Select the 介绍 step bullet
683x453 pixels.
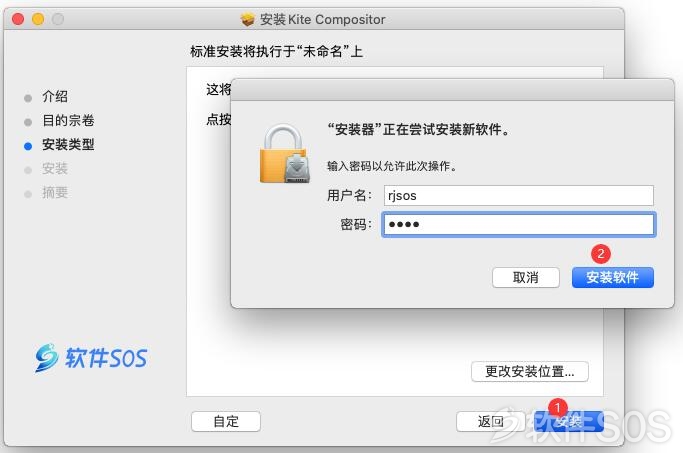[x=28, y=98]
